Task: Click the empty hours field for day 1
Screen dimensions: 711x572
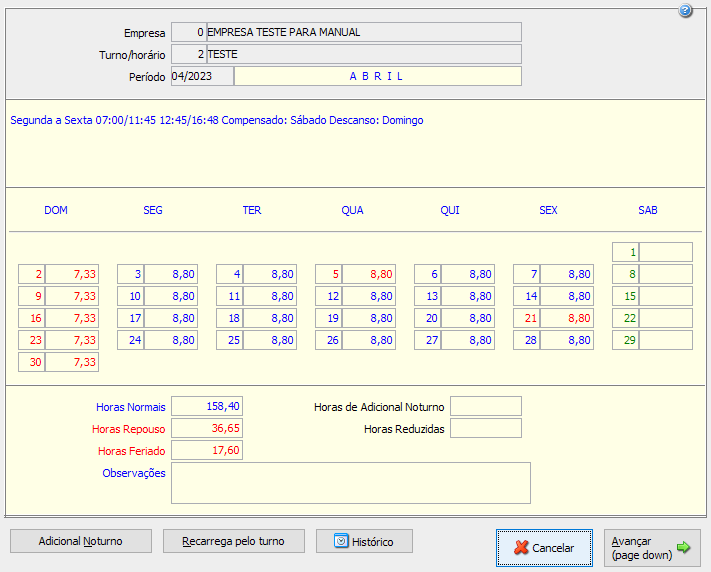Action: click(x=665, y=252)
